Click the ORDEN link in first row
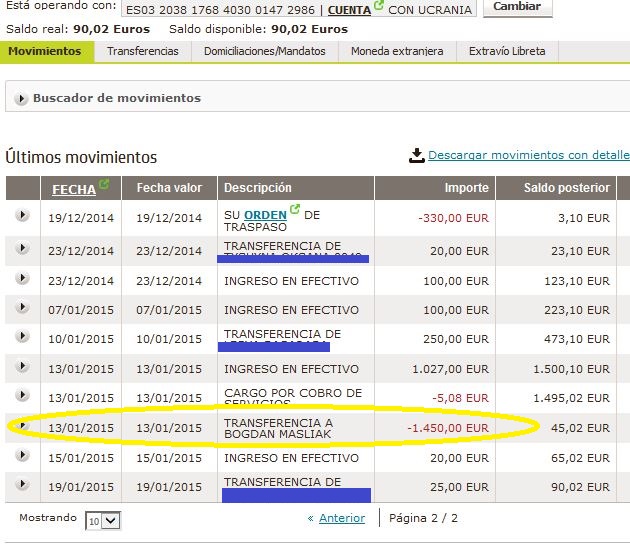Screen dimensions: 630x549 coord(265,213)
